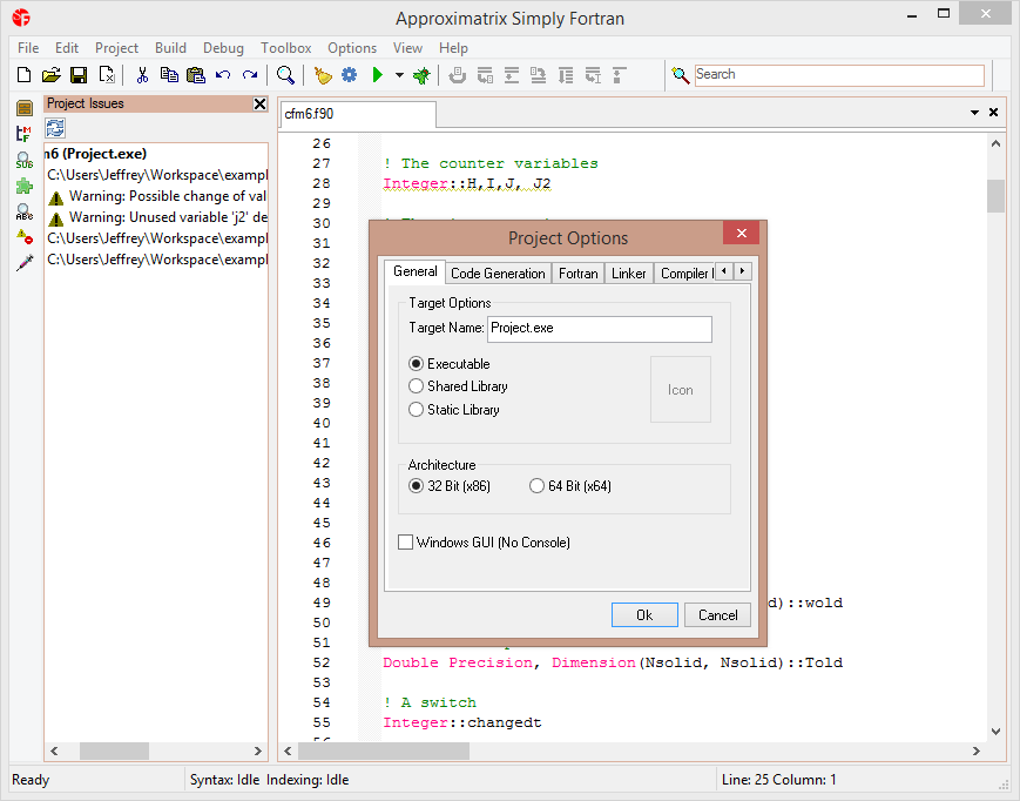Open the Project Outline panel icon in sidebar
1020x801 pixels.
click(25, 108)
